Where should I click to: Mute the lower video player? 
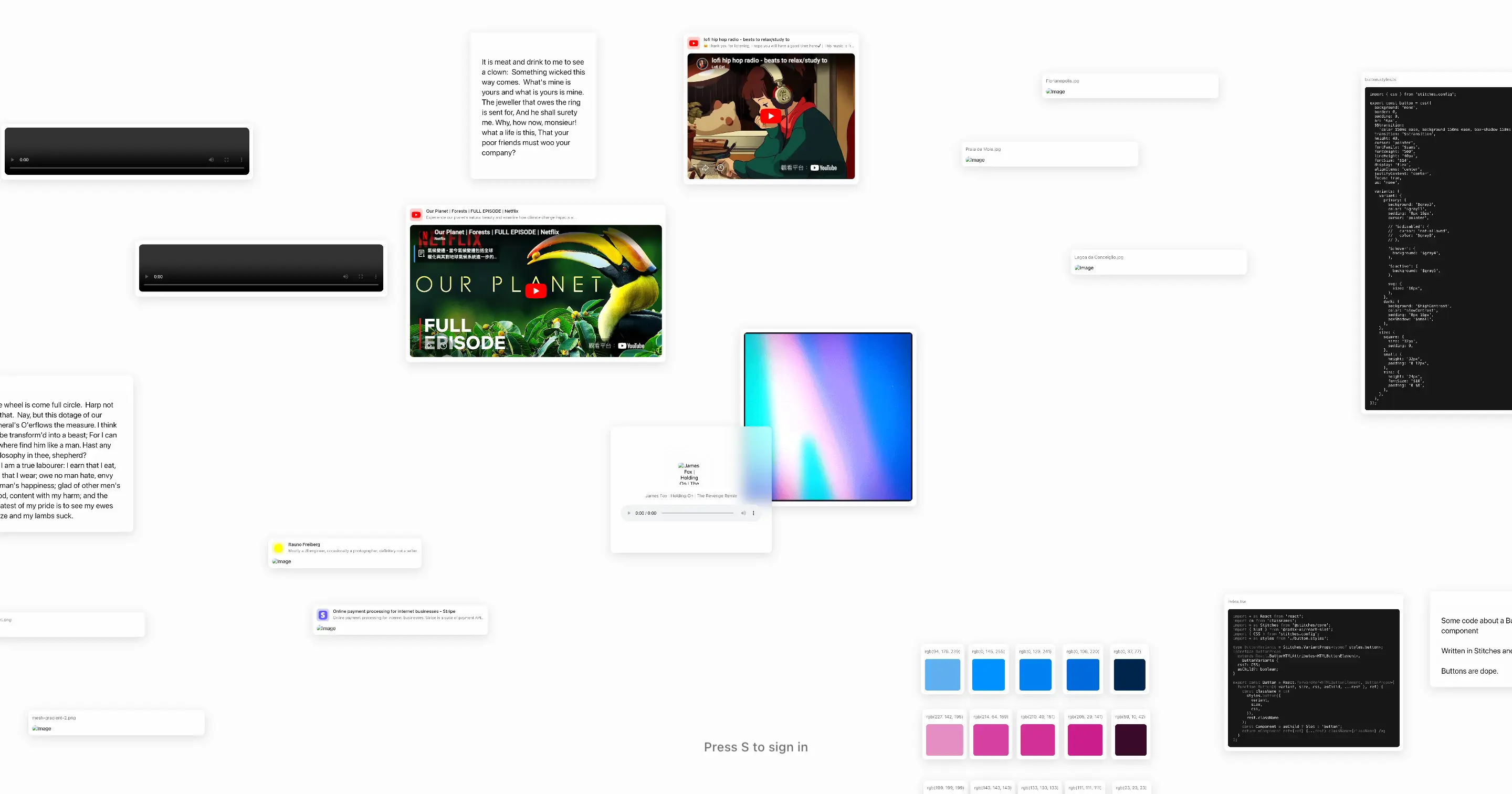coord(346,277)
